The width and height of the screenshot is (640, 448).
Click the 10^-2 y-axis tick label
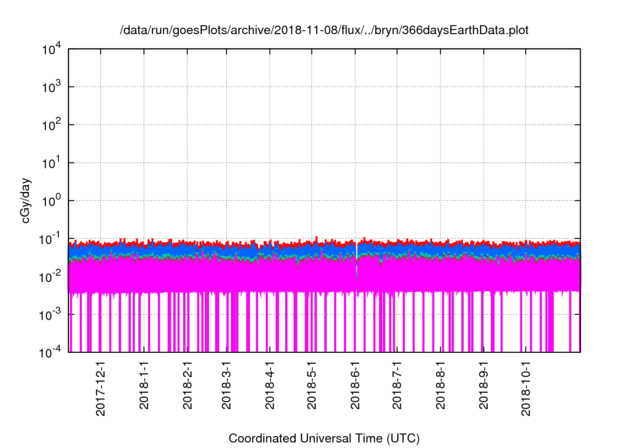[x=50, y=277]
